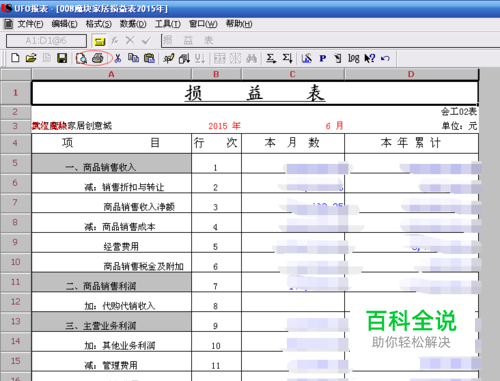Select column A header
The height and width of the screenshot is (381, 500).
(111, 74)
